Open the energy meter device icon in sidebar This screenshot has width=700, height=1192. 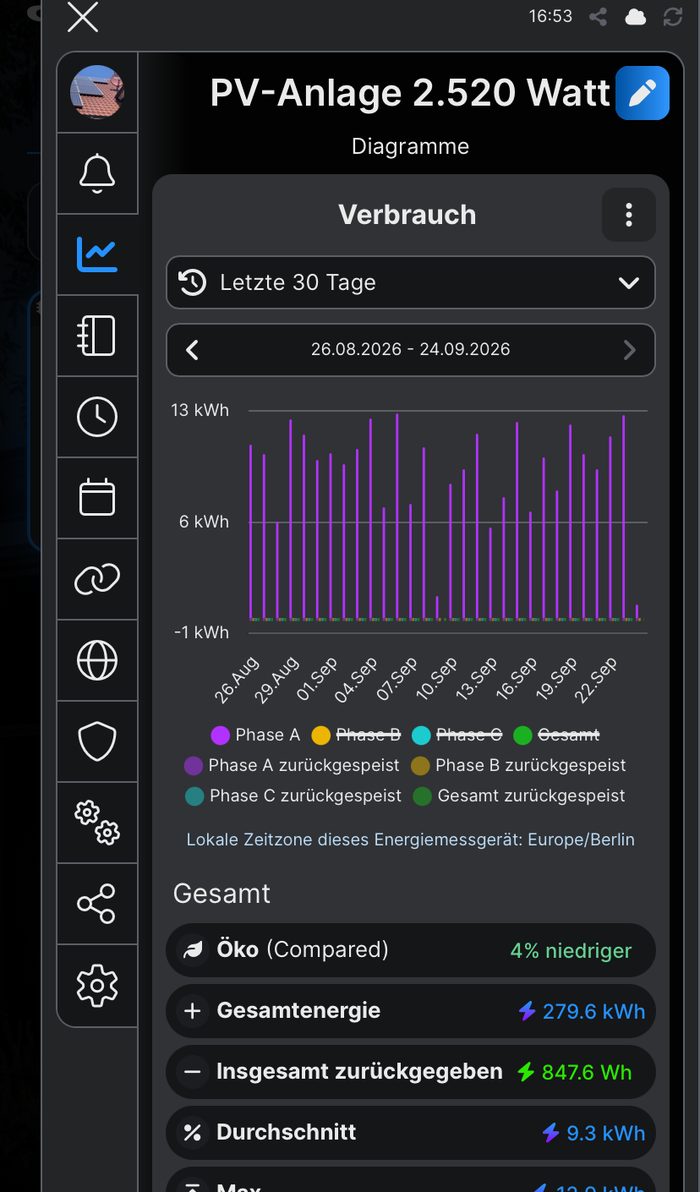click(97, 335)
